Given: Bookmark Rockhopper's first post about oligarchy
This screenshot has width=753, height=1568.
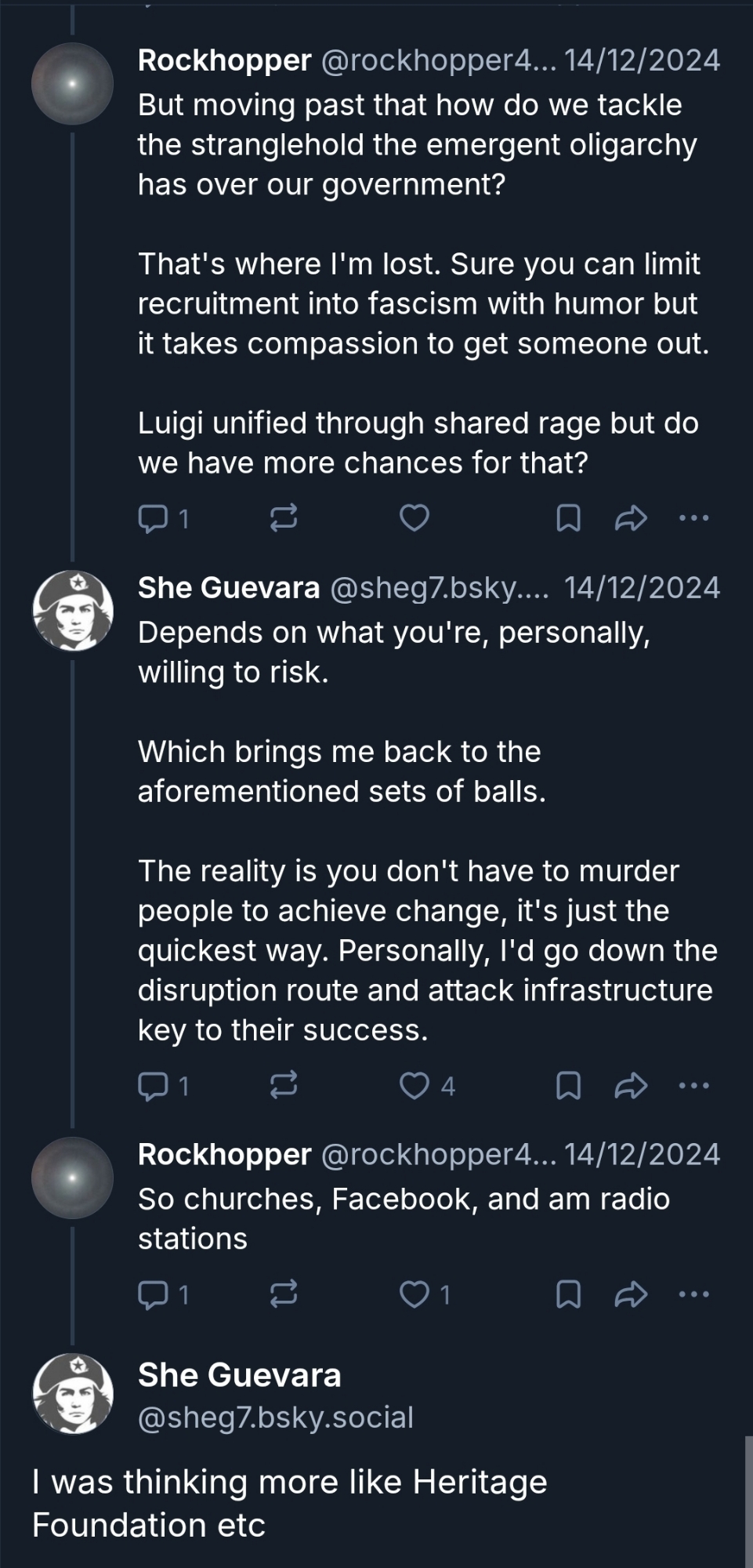Looking at the screenshot, I should (568, 518).
